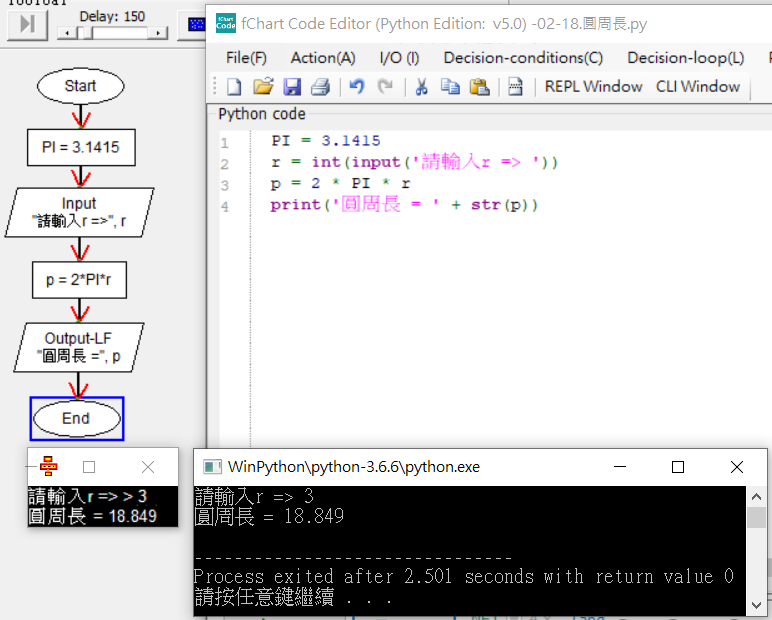
Task: Click code line 4 print statement
Action: pos(404,204)
